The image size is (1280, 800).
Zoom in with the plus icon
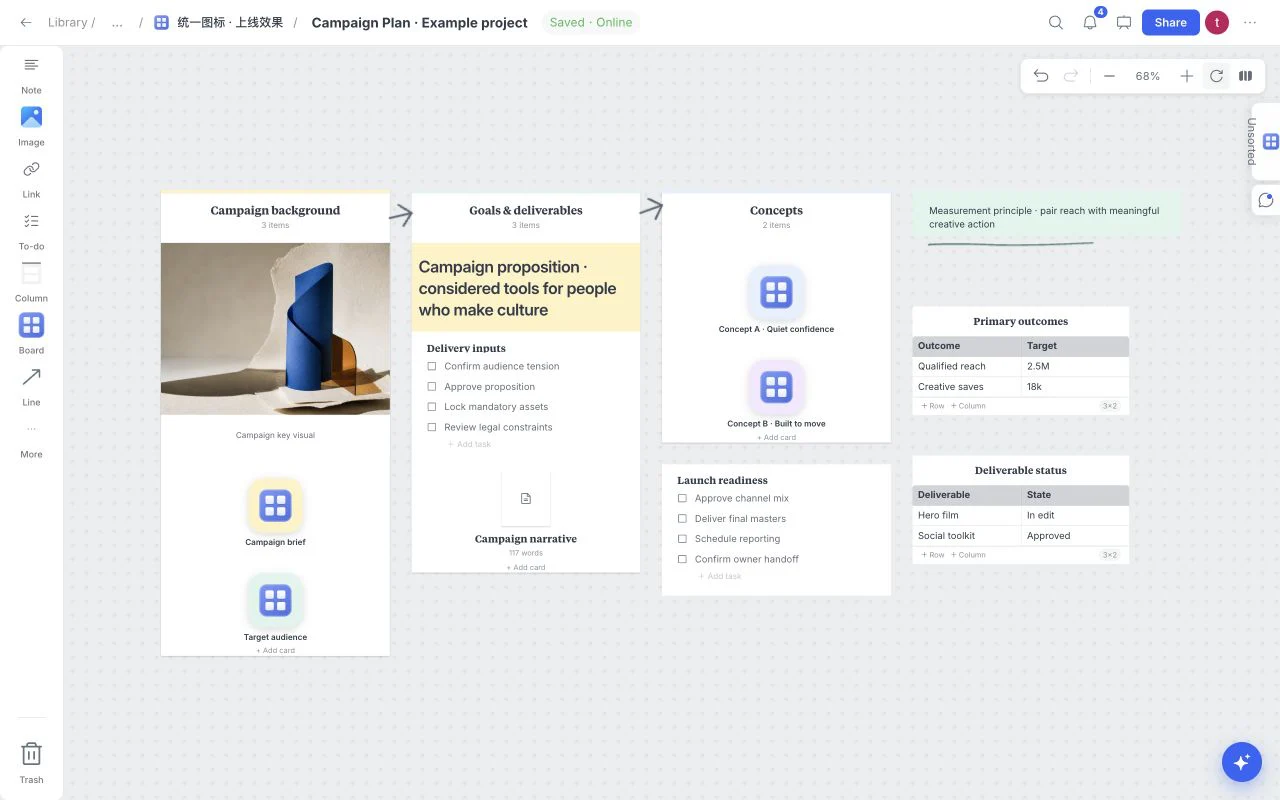pyautogui.click(x=1186, y=76)
